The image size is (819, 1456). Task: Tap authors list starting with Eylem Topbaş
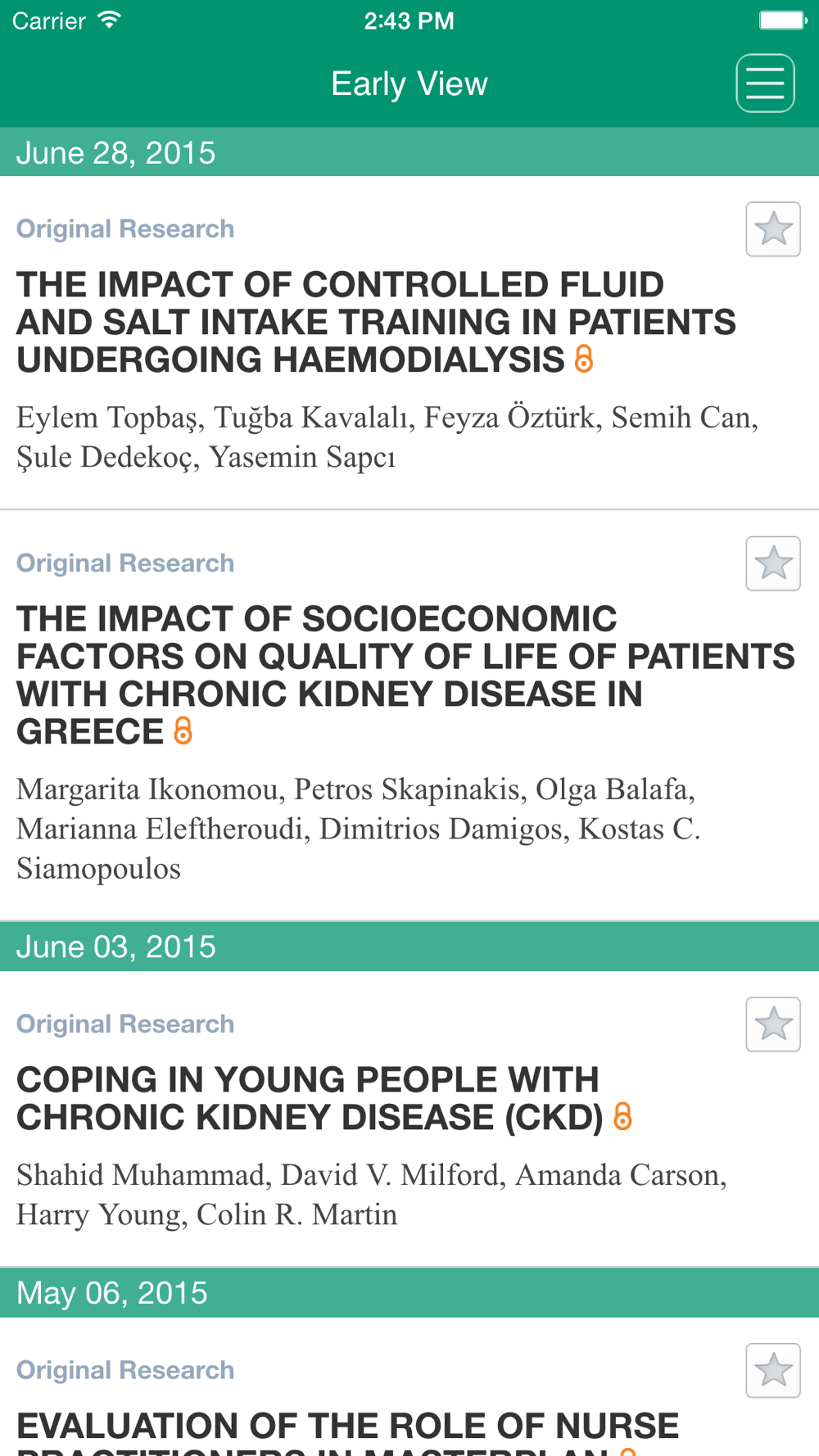387,437
